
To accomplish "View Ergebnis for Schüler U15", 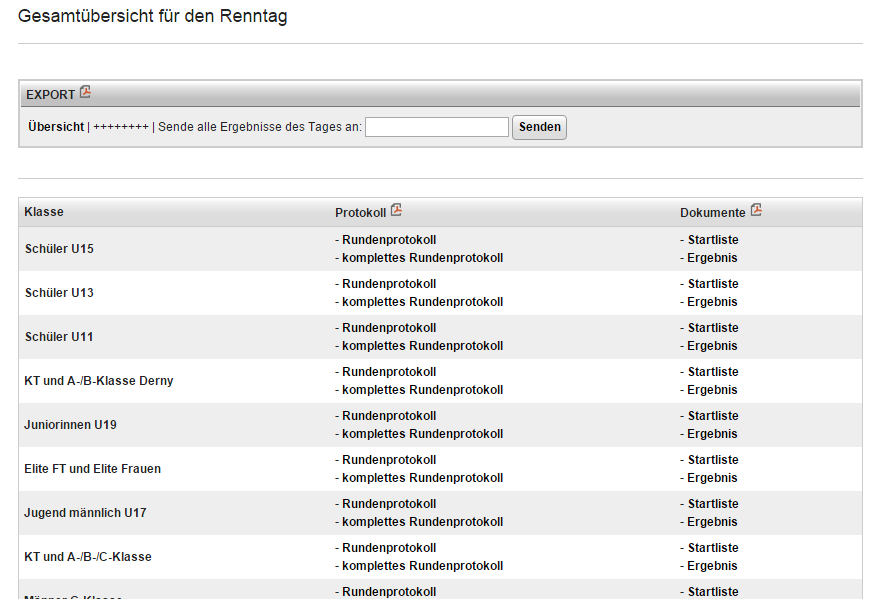I will [712, 258].
